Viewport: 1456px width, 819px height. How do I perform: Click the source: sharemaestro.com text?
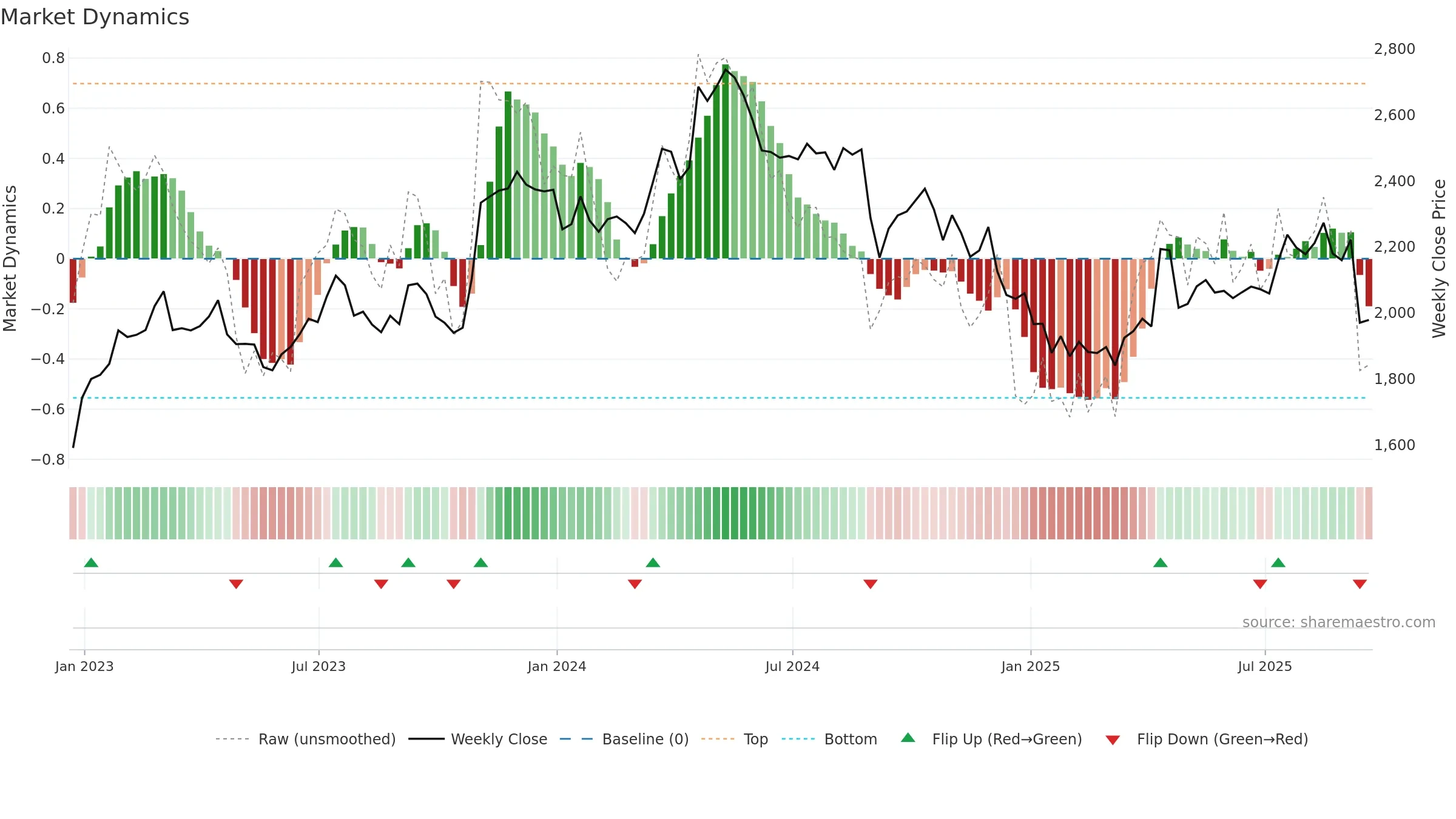point(1339,622)
